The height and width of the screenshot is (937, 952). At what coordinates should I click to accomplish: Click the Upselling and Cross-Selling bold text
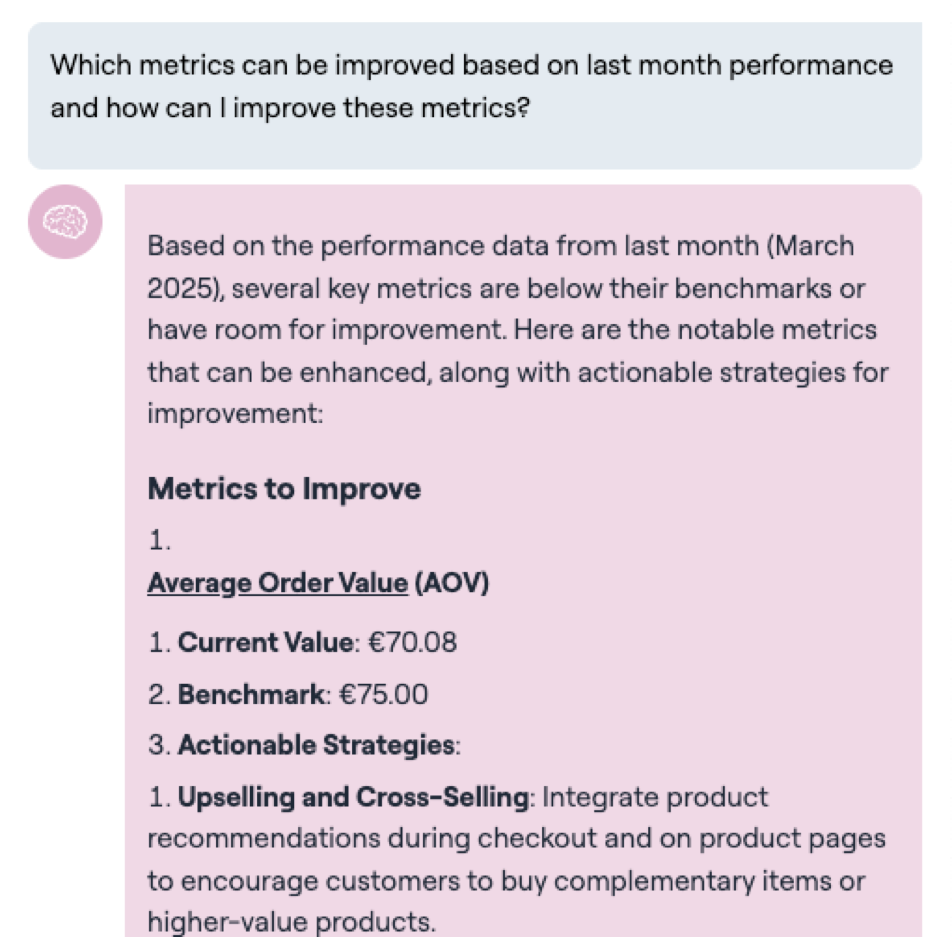353,797
